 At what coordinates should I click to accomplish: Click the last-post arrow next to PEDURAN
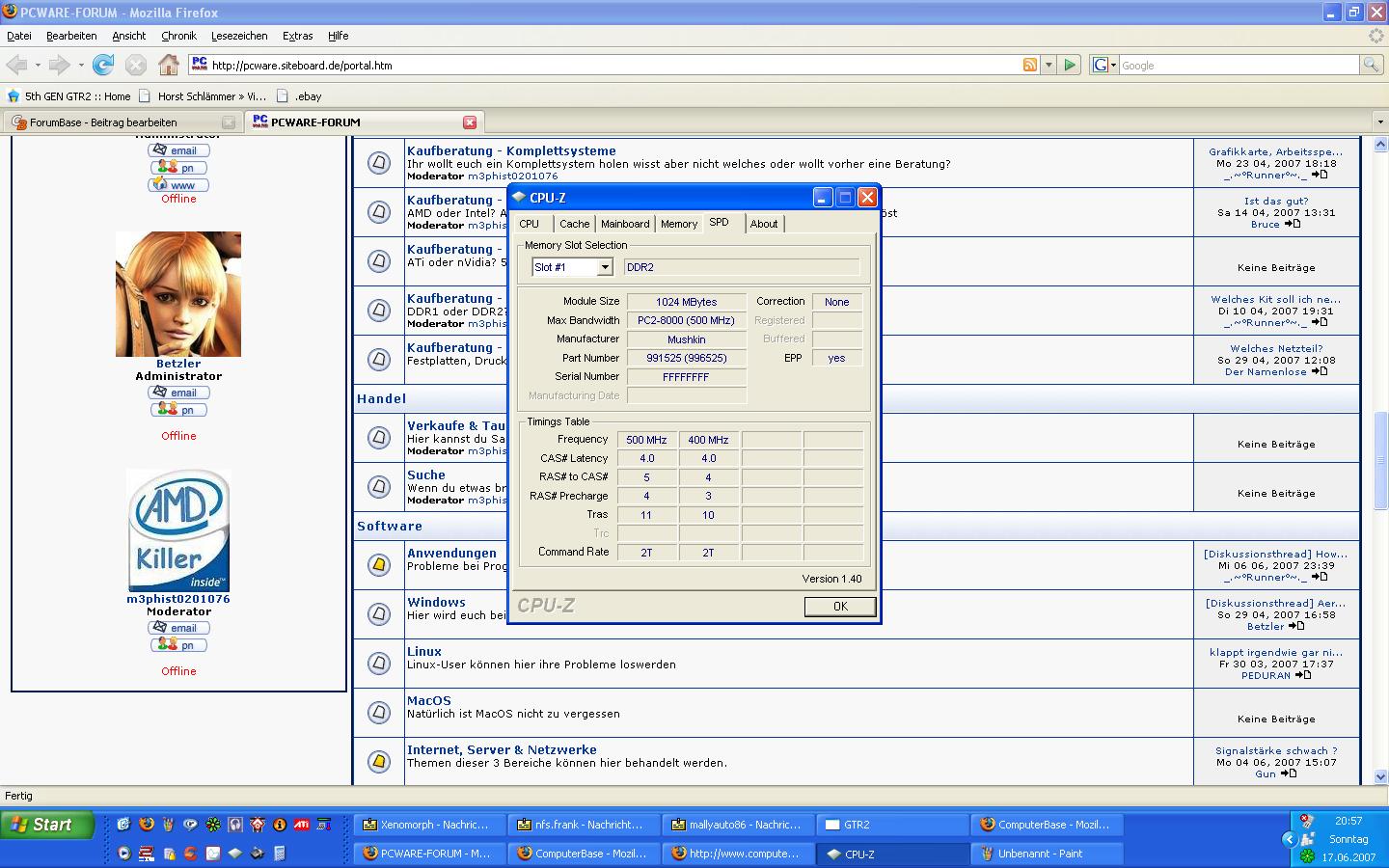[1303, 675]
